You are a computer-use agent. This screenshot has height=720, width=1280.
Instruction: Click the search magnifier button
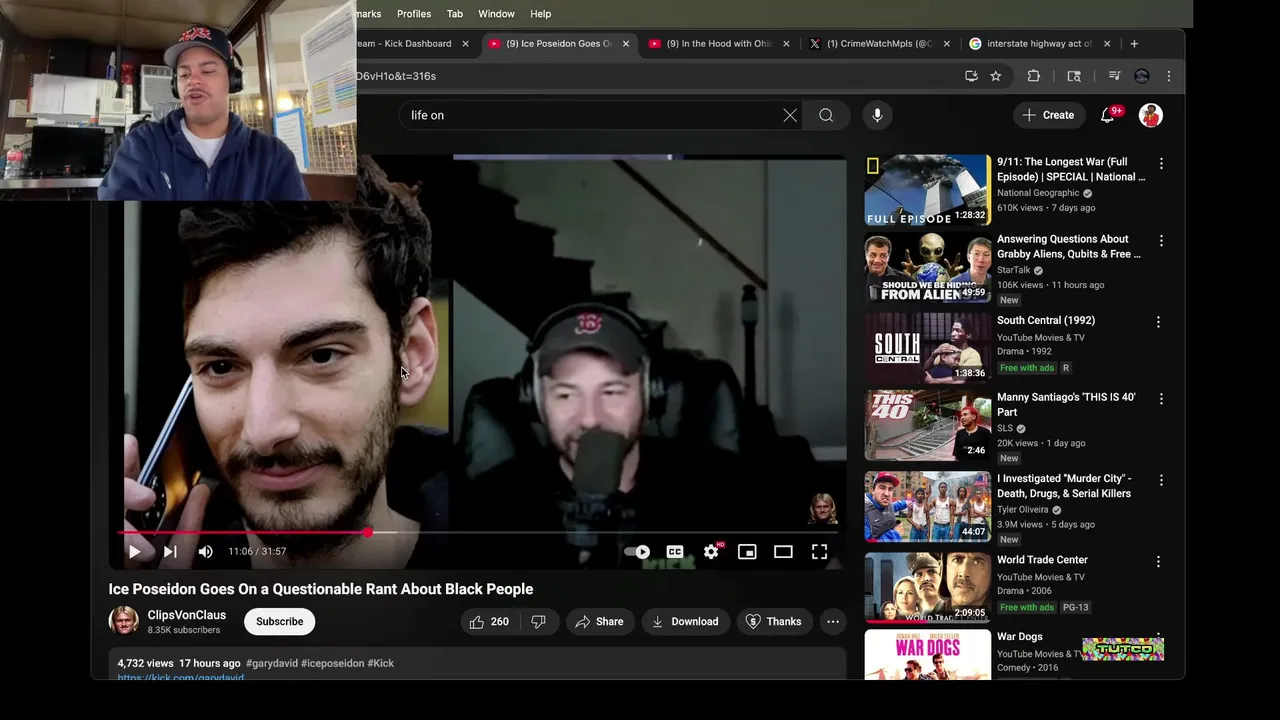pos(826,115)
